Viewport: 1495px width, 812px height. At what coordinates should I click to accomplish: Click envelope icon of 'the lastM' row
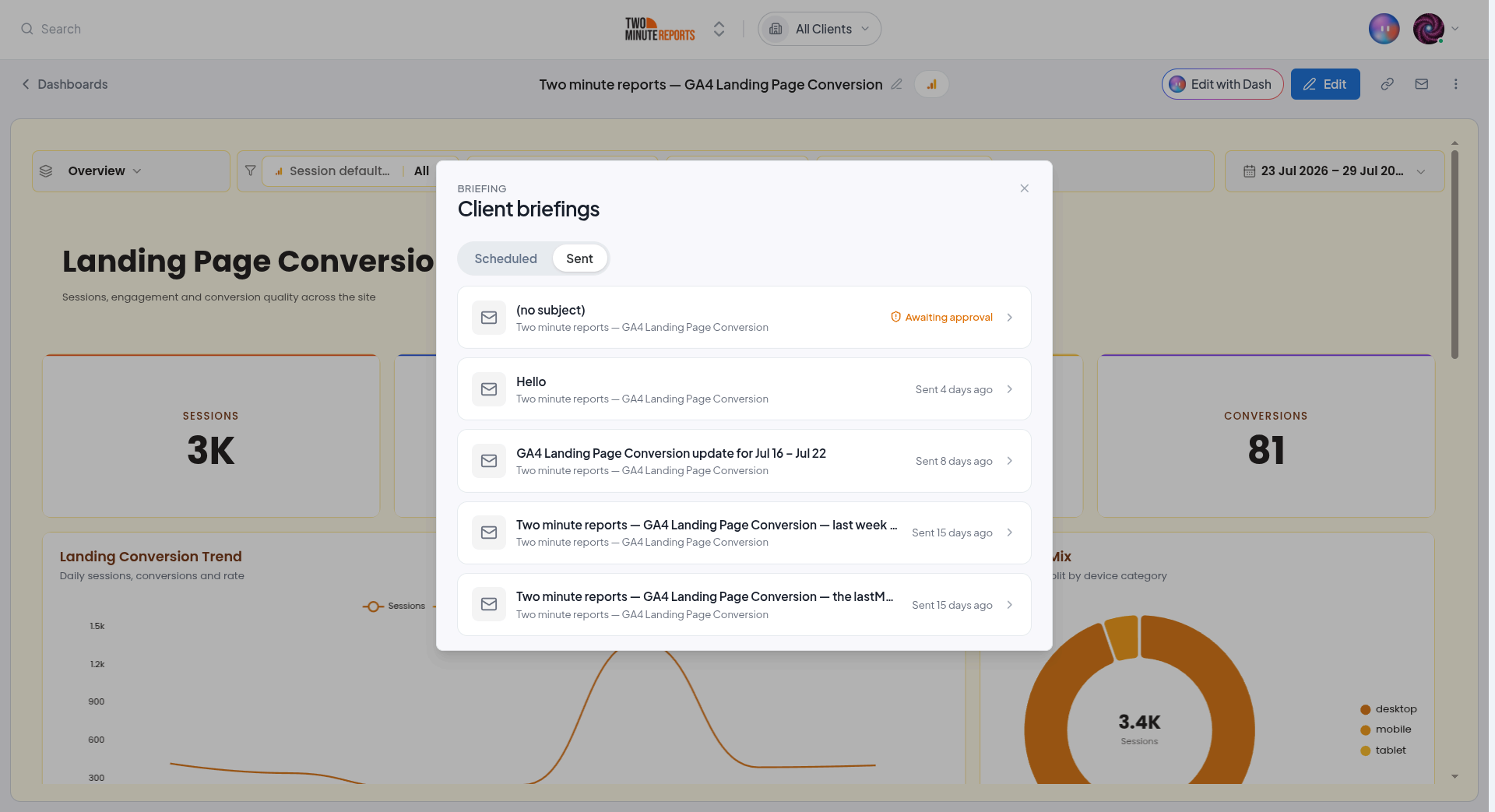click(489, 605)
